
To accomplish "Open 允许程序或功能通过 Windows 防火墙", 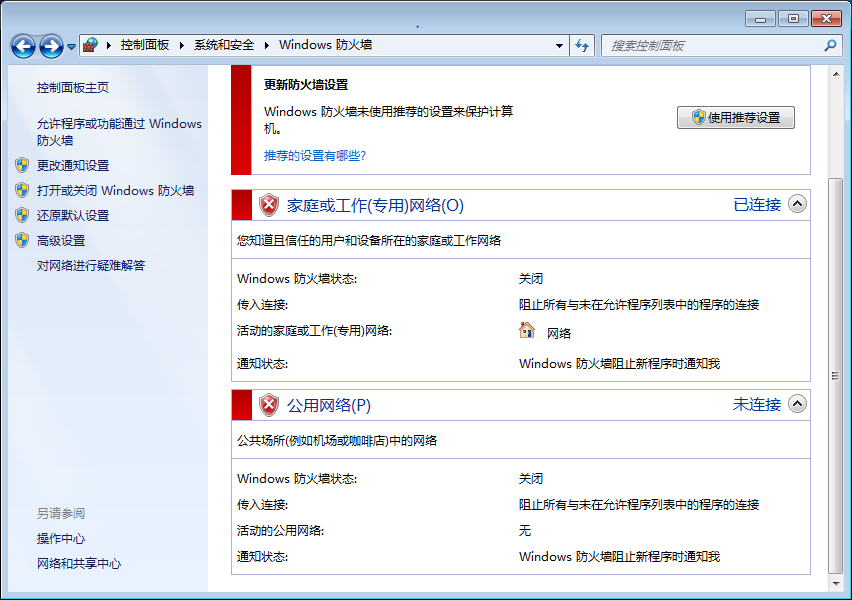I will [119, 132].
